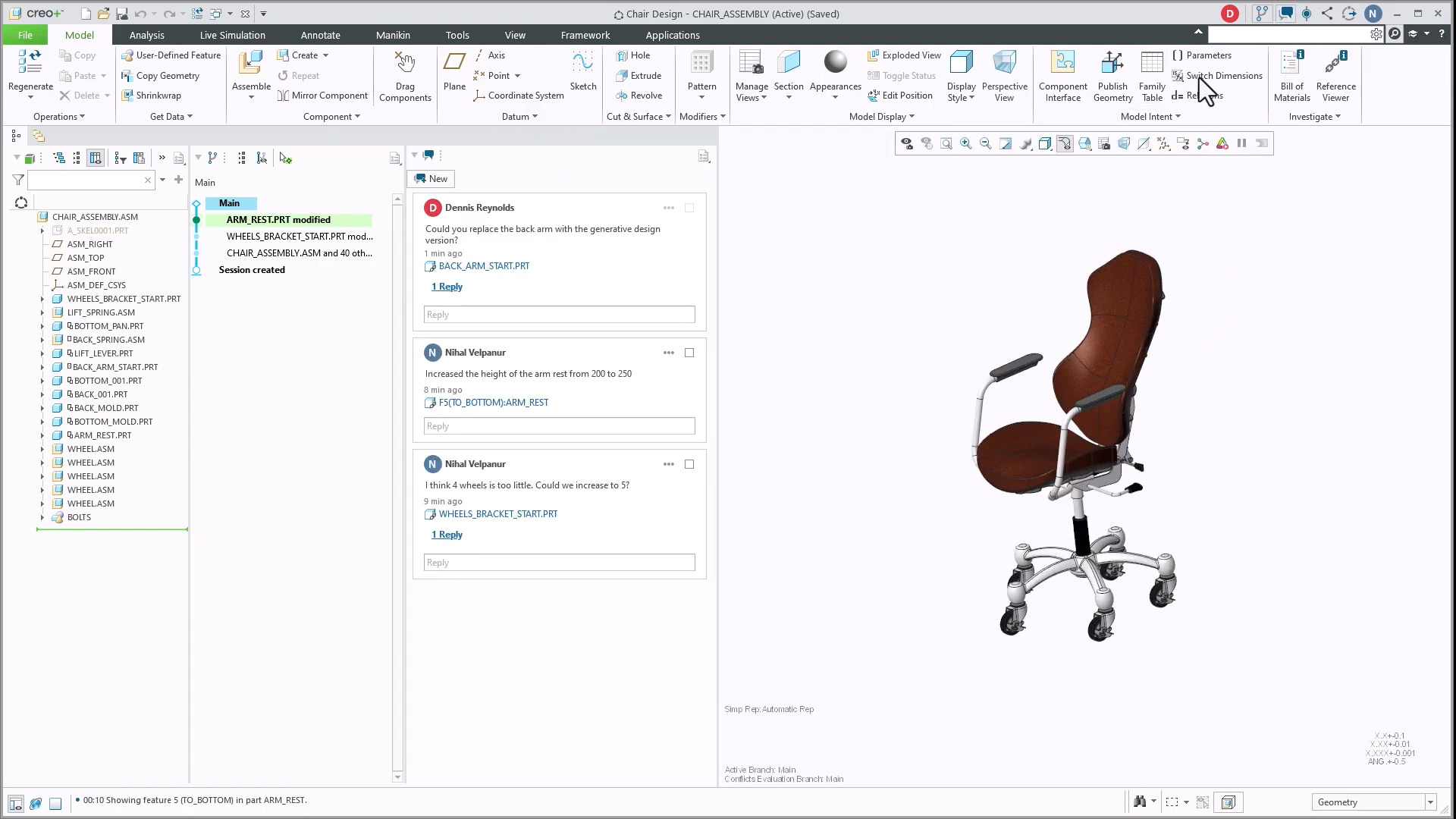Toggle the branch panel icon in title bar
This screenshot has height=819, width=1456.
[1261, 14]
